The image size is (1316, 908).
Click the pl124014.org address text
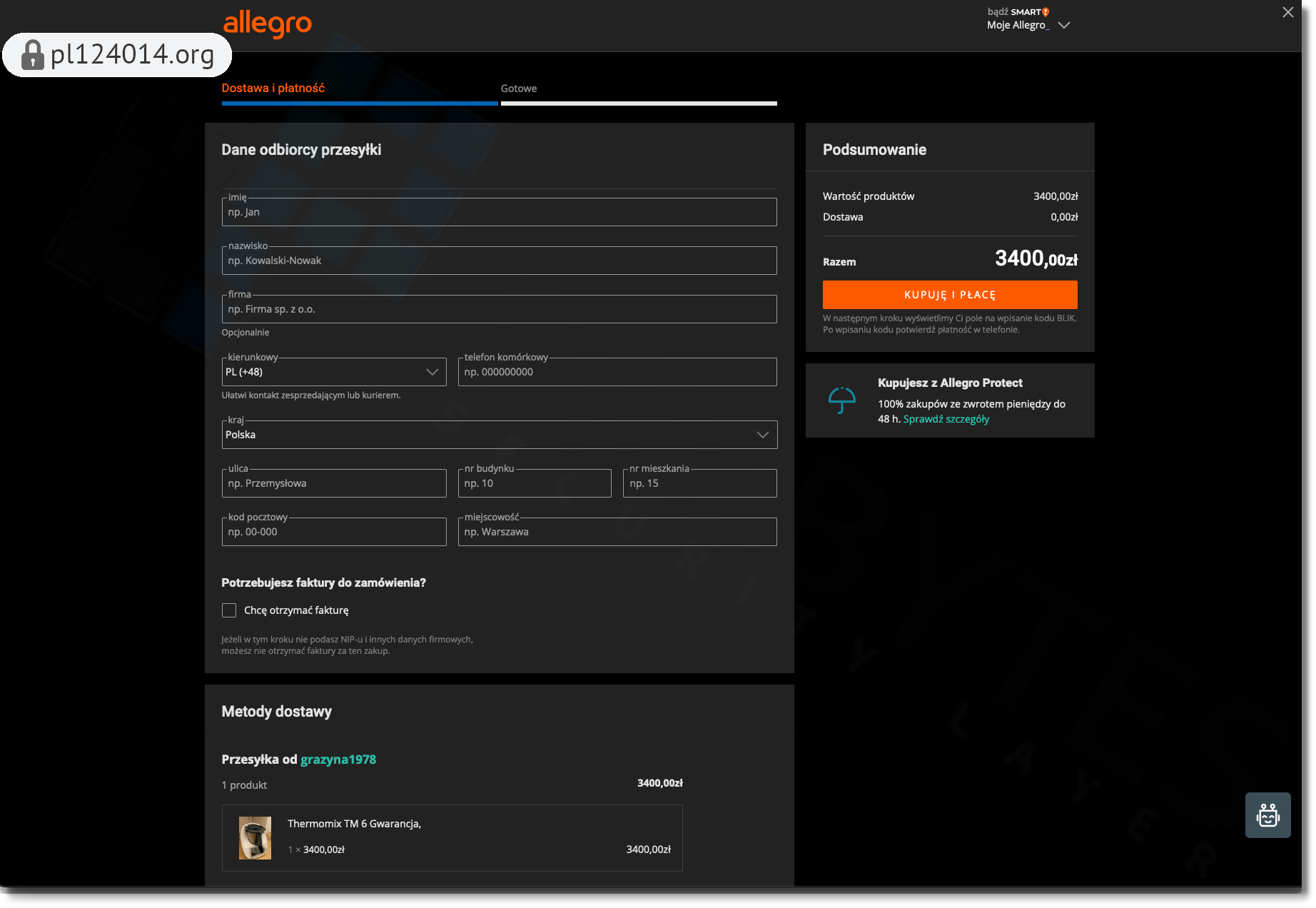[133, 55]
